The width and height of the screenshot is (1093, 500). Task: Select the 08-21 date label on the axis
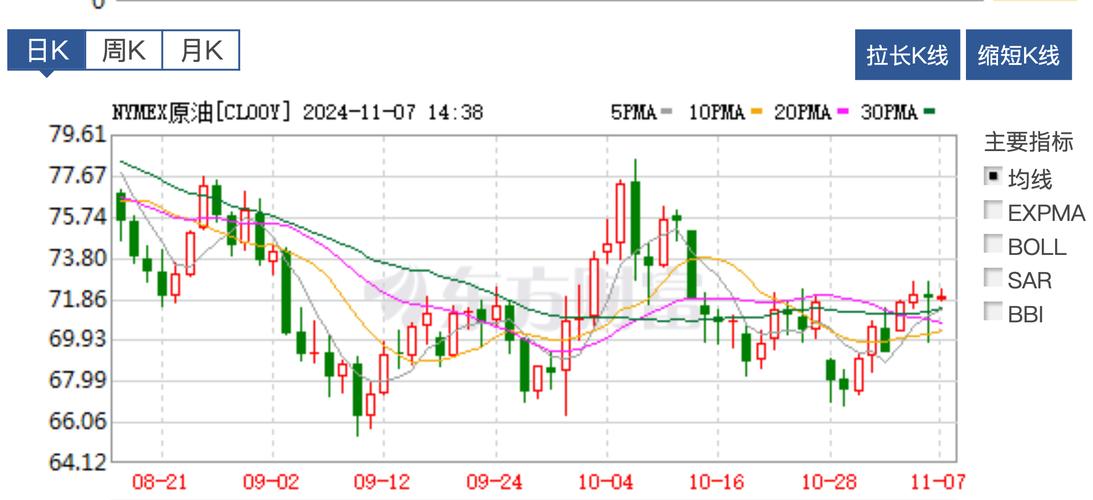[x=159, y=482]
